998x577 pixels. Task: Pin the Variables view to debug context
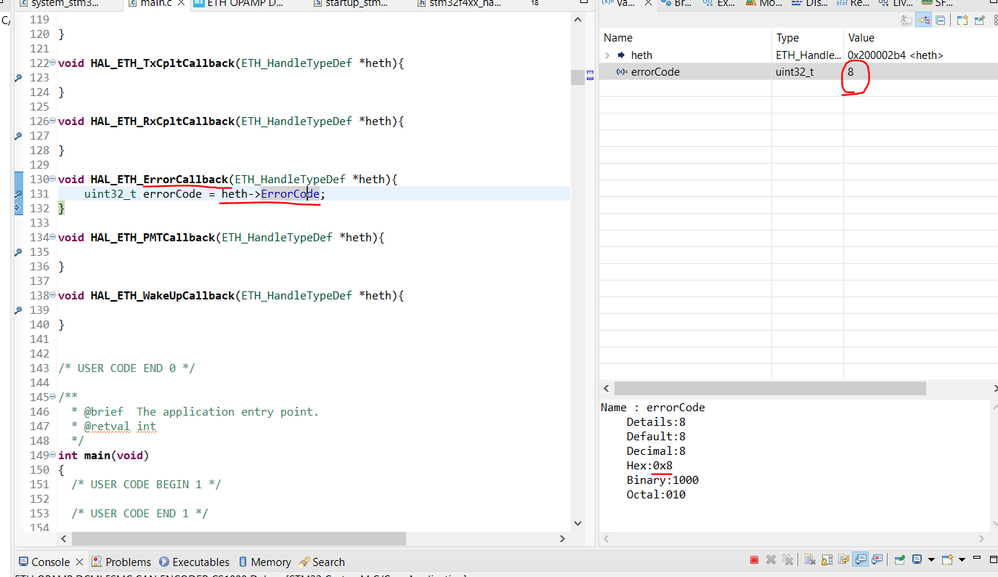(x=980, y=21)
